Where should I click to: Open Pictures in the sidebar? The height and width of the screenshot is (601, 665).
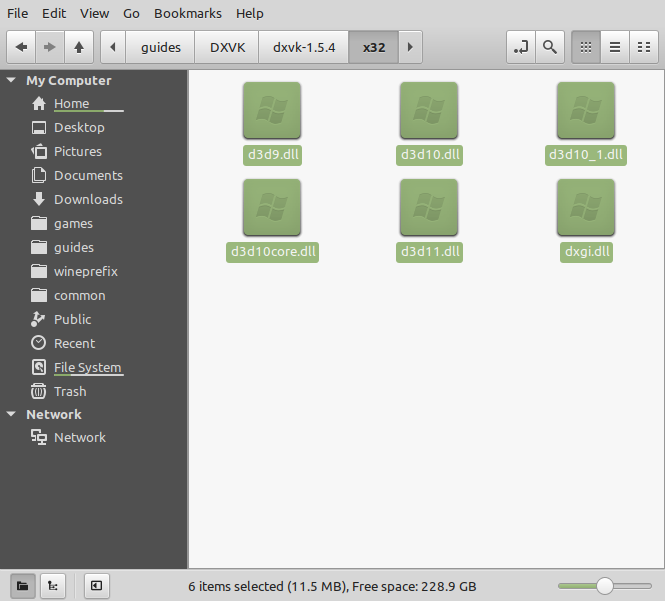pos(78,151)
